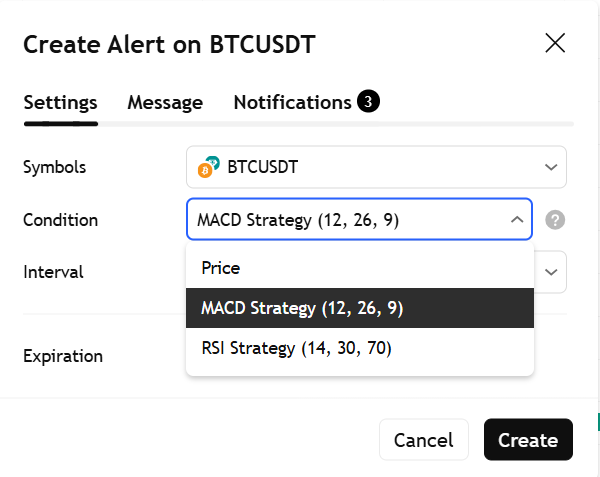This screenshot has width=600, height=477.
Task: Open the Notifications tab
Action: pos(292,102)
